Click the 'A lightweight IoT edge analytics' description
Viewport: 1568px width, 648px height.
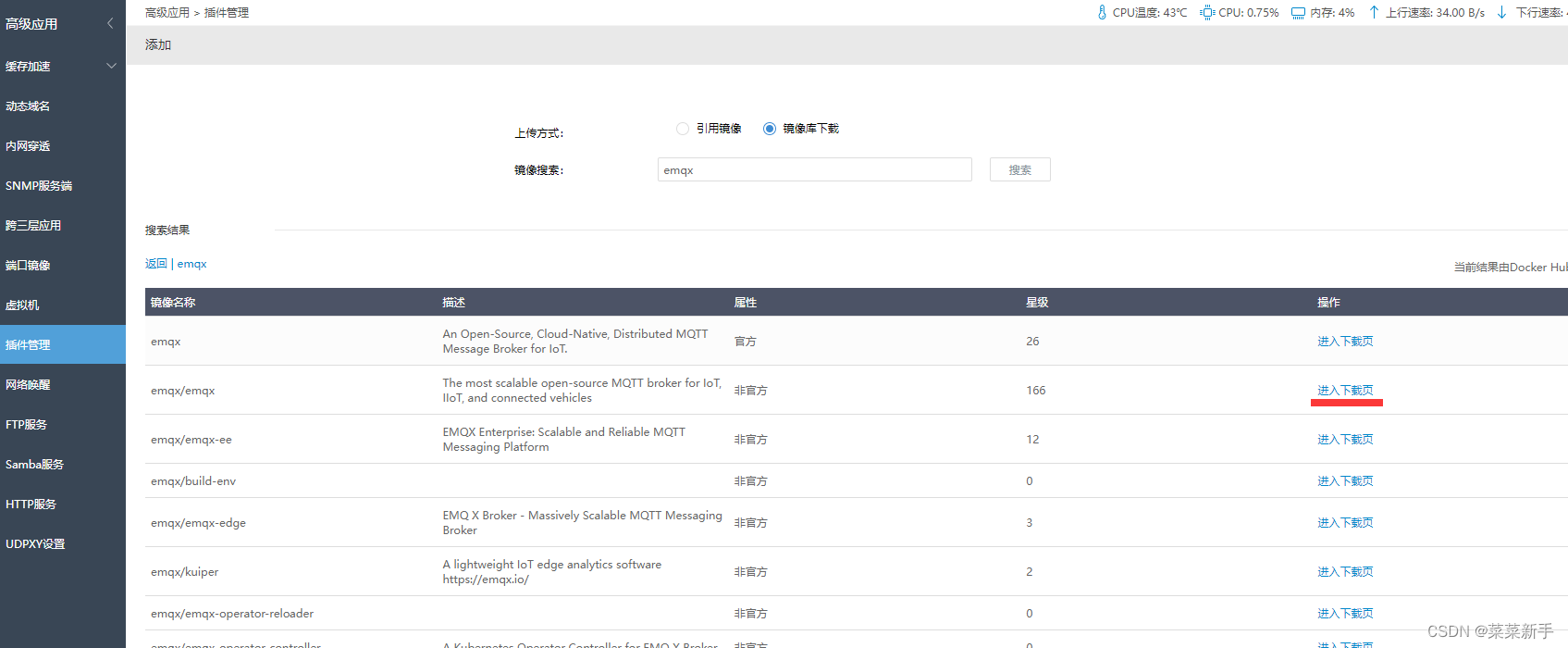[552, 572]
